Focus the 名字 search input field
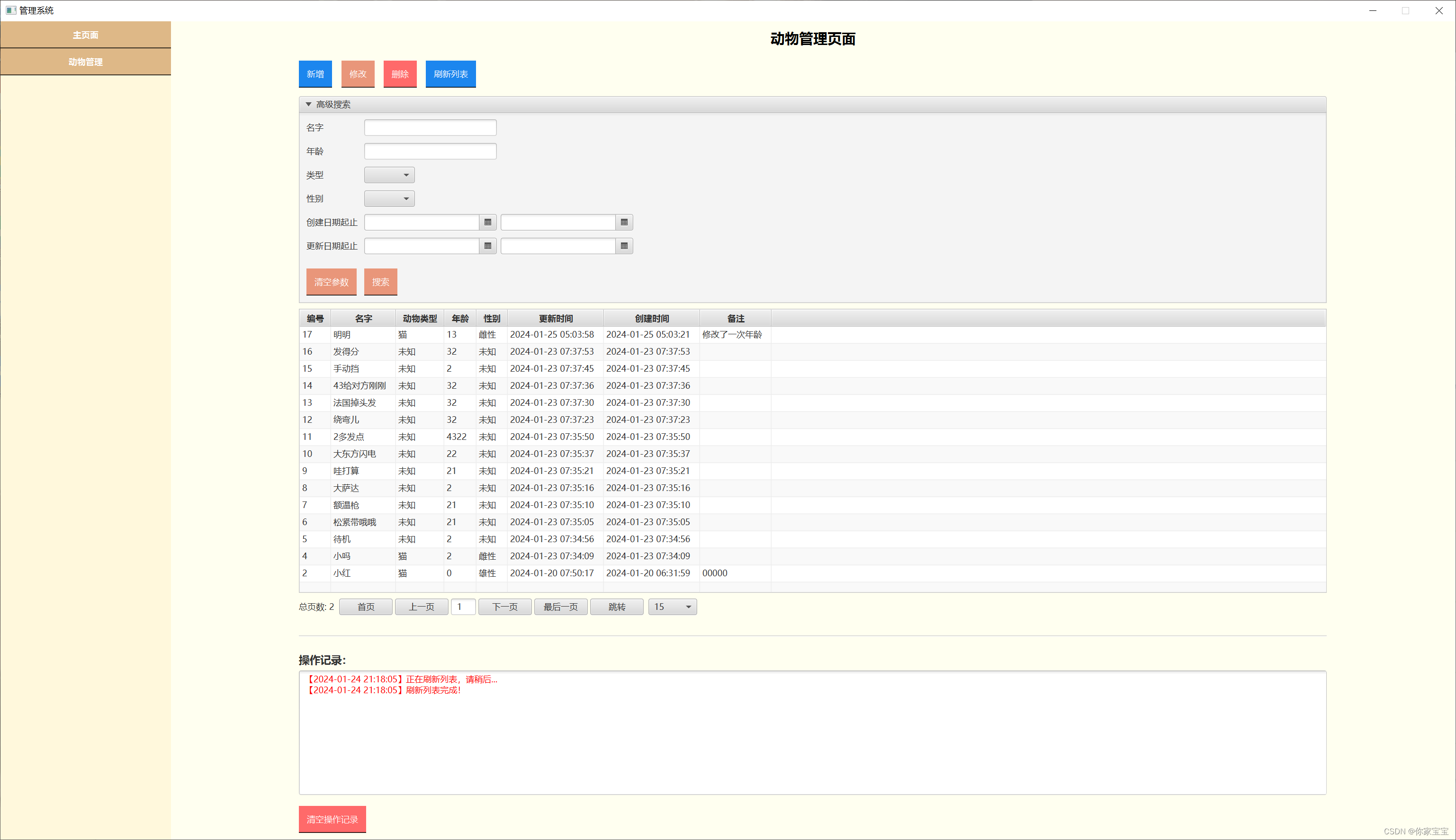This screenshot has height=840, width=1456. click(x=431, y=127)
